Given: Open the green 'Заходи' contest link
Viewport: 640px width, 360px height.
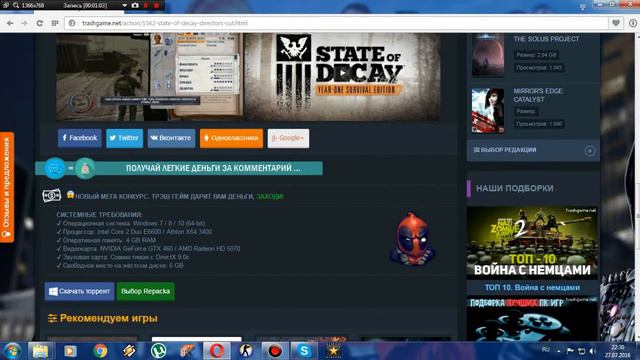Looking at the screenshot, I should pos(270,196).
